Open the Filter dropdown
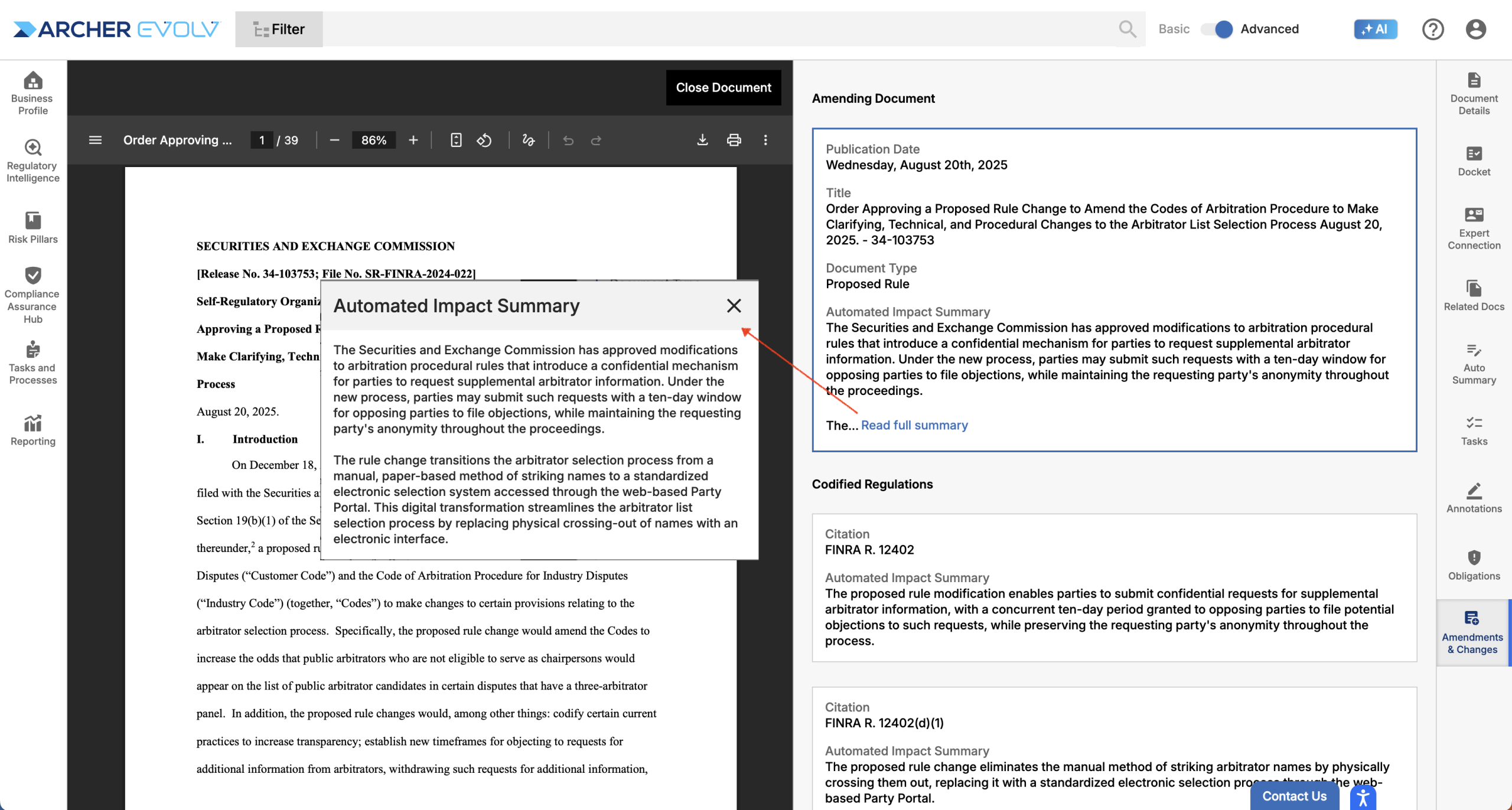Image resolution: width=1512 pixels, height=810 pixels. pos(279,29)
